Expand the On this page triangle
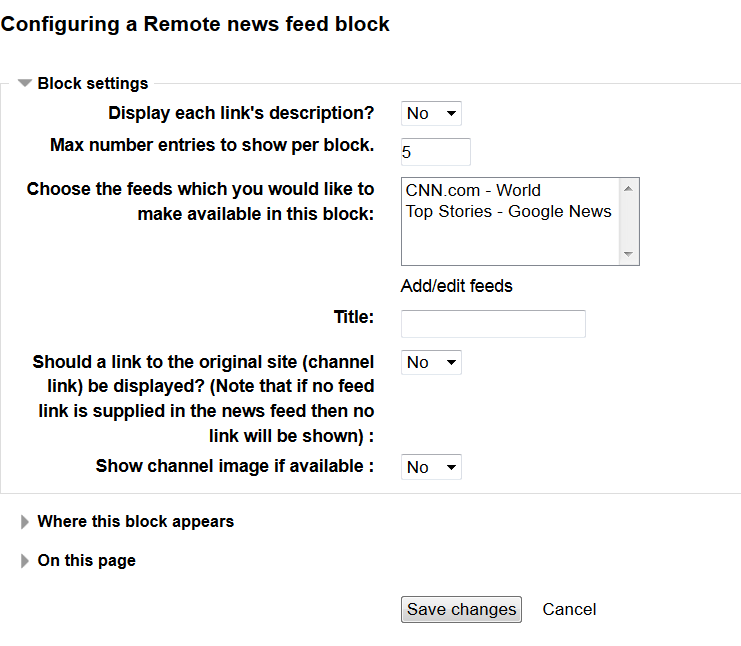The height and width of the screenshot is (646, 741). coord(25,561)
